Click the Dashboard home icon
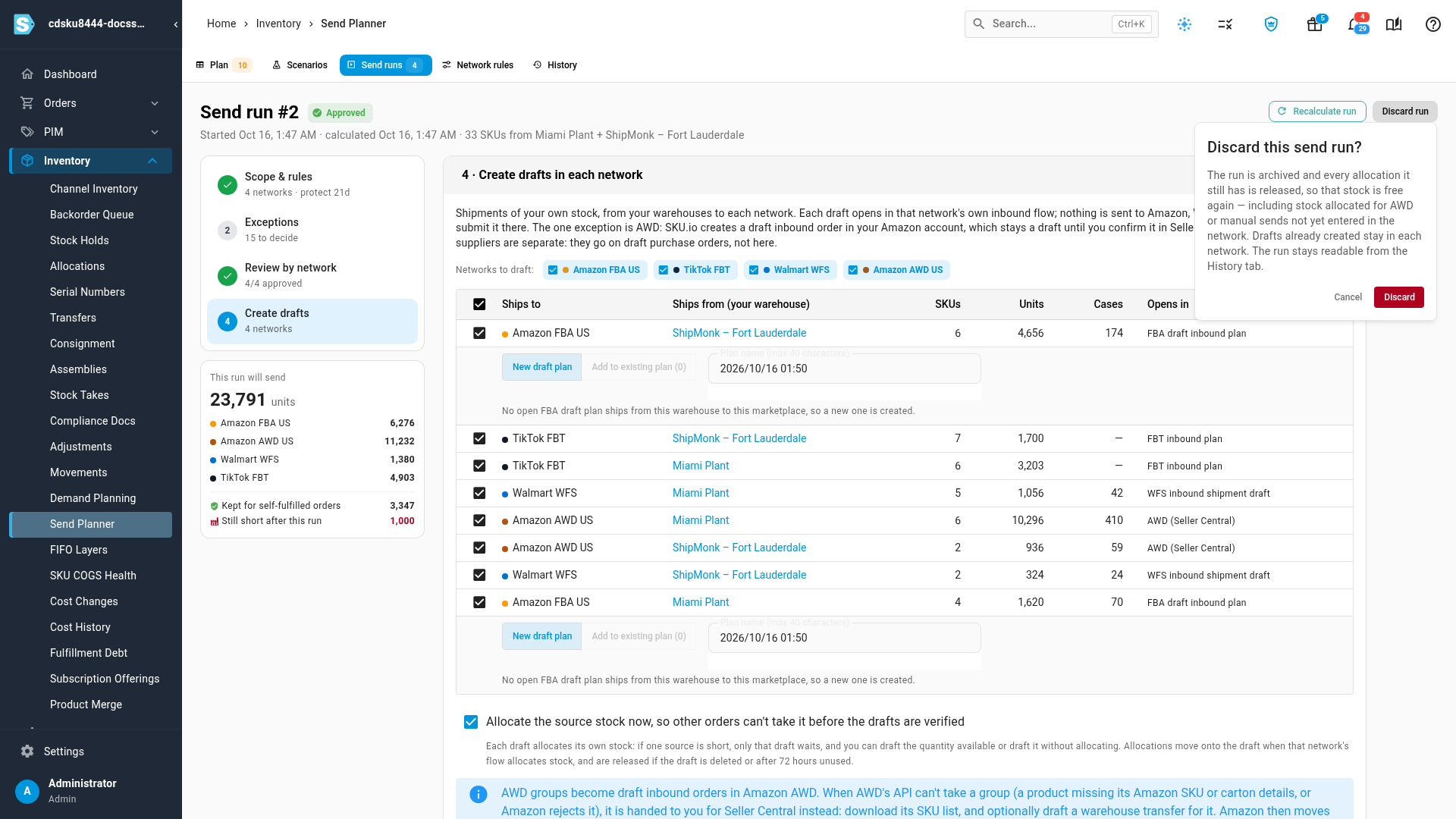Image resolution: width=1456 pixels, height=819 pixels. click(27, 74)
